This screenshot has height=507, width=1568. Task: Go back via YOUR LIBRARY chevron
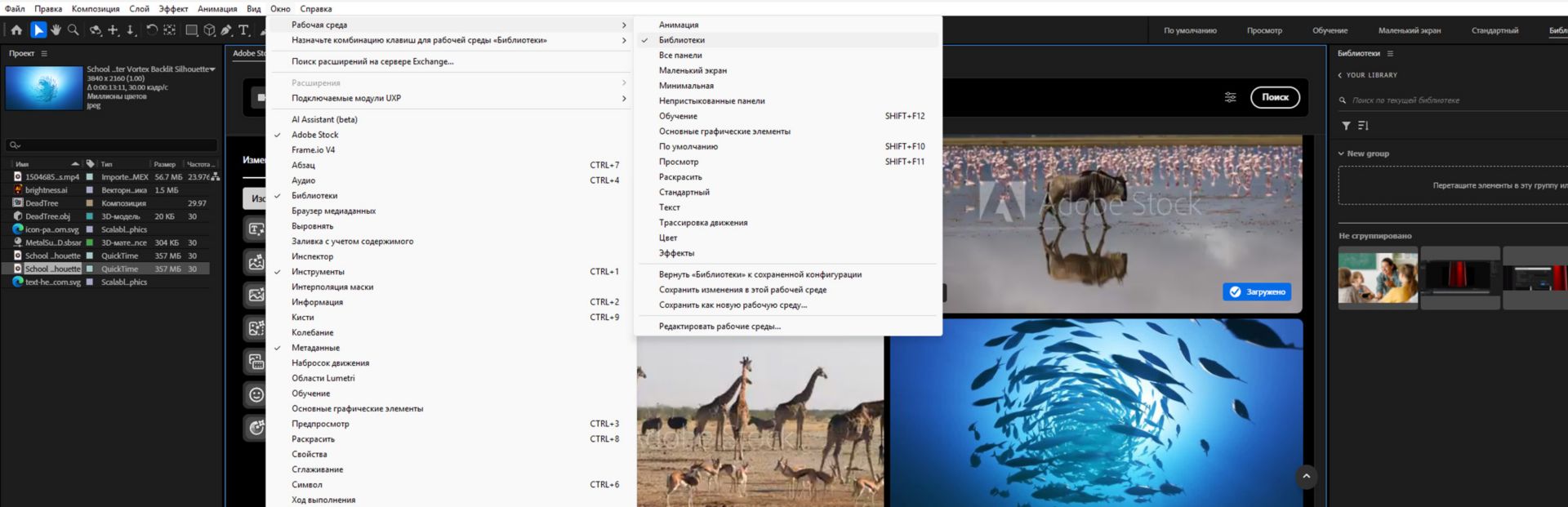click(1340, 75)
